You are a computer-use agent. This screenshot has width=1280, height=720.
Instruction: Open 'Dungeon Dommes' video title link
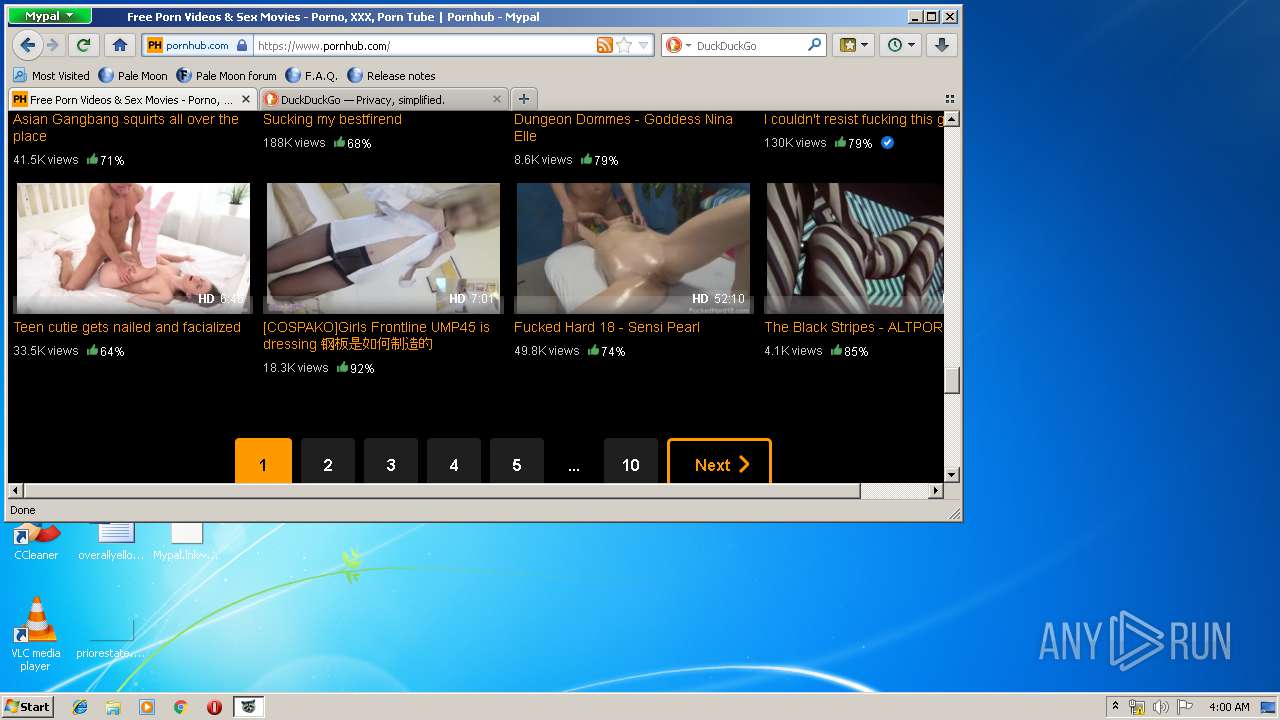[x=623, y=127]
